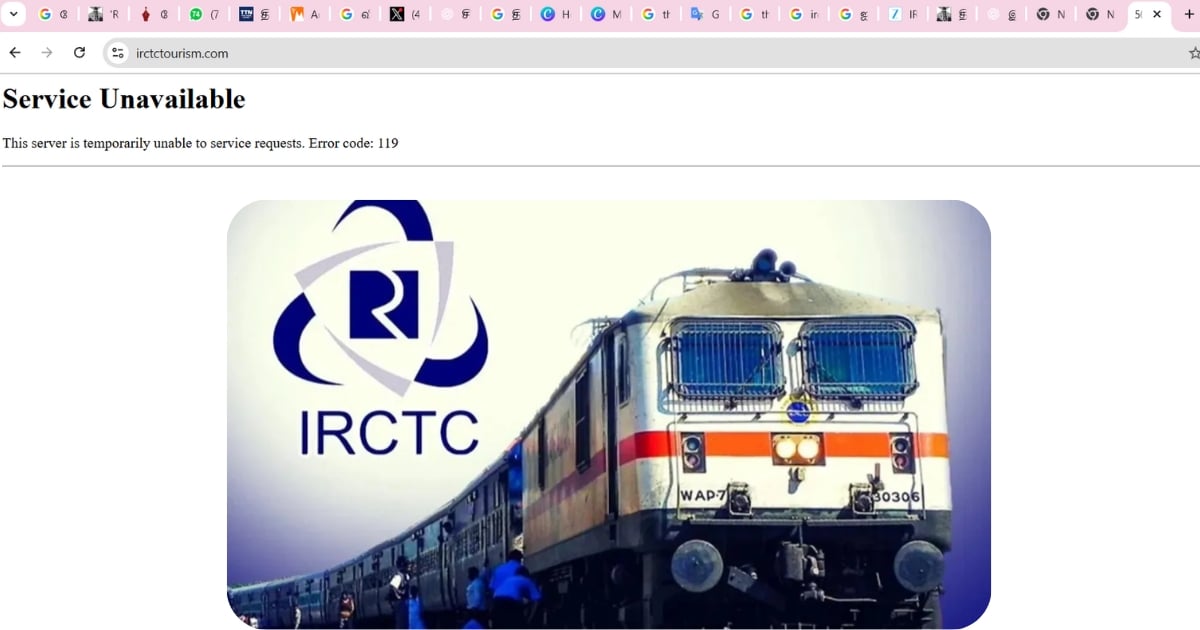Open the Google Translate tab
The height and width of the screenshot is (630, 1200).
point(704,14)
